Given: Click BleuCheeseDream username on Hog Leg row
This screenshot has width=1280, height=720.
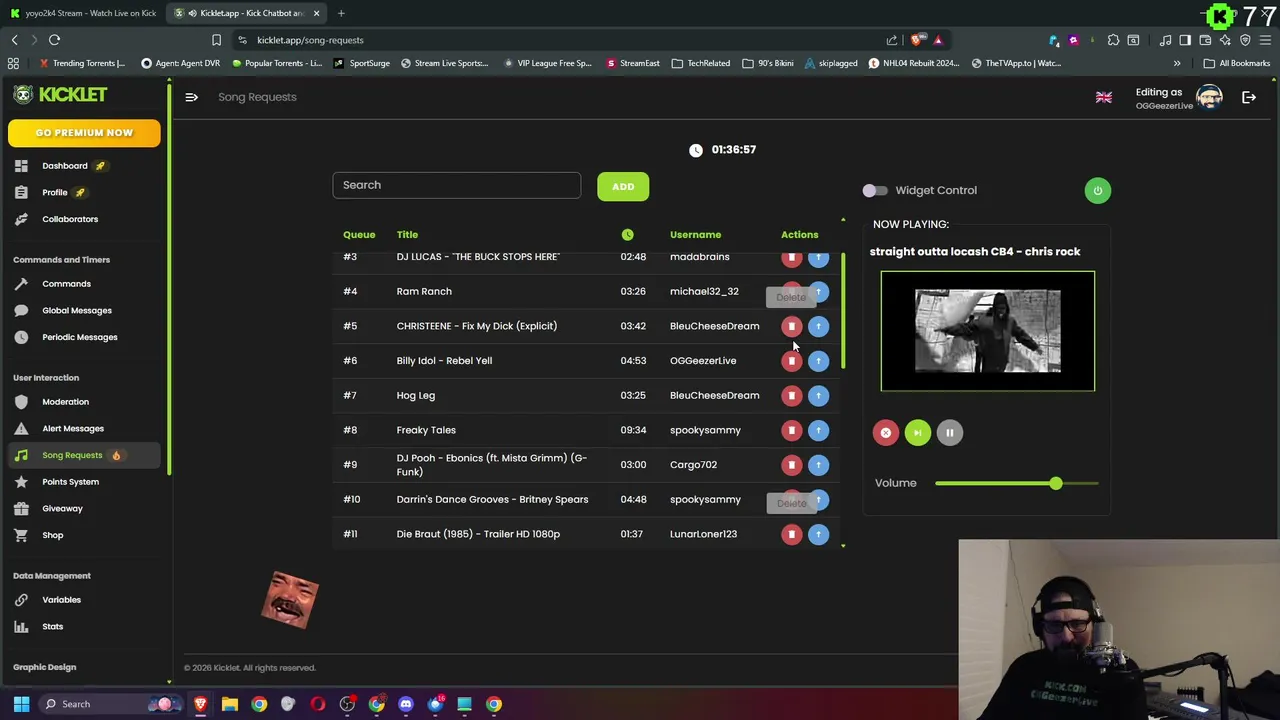Looking at the screenshot, I should coord(714,396).
